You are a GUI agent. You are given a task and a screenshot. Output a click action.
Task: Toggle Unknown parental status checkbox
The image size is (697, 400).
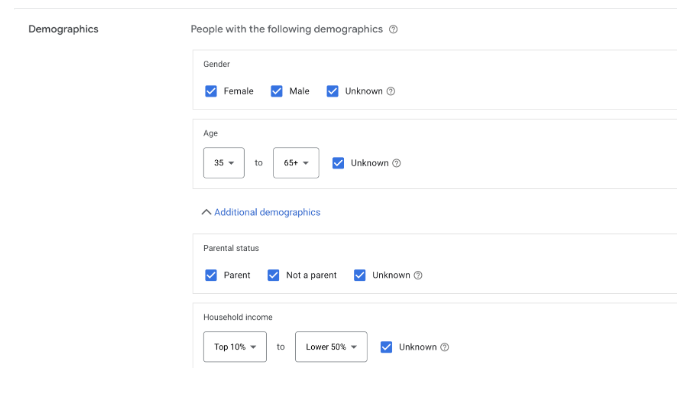(x=360, y=275)
